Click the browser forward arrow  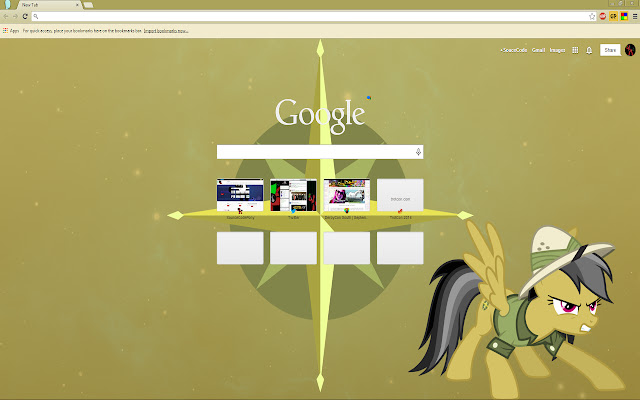tap(15, 16)
